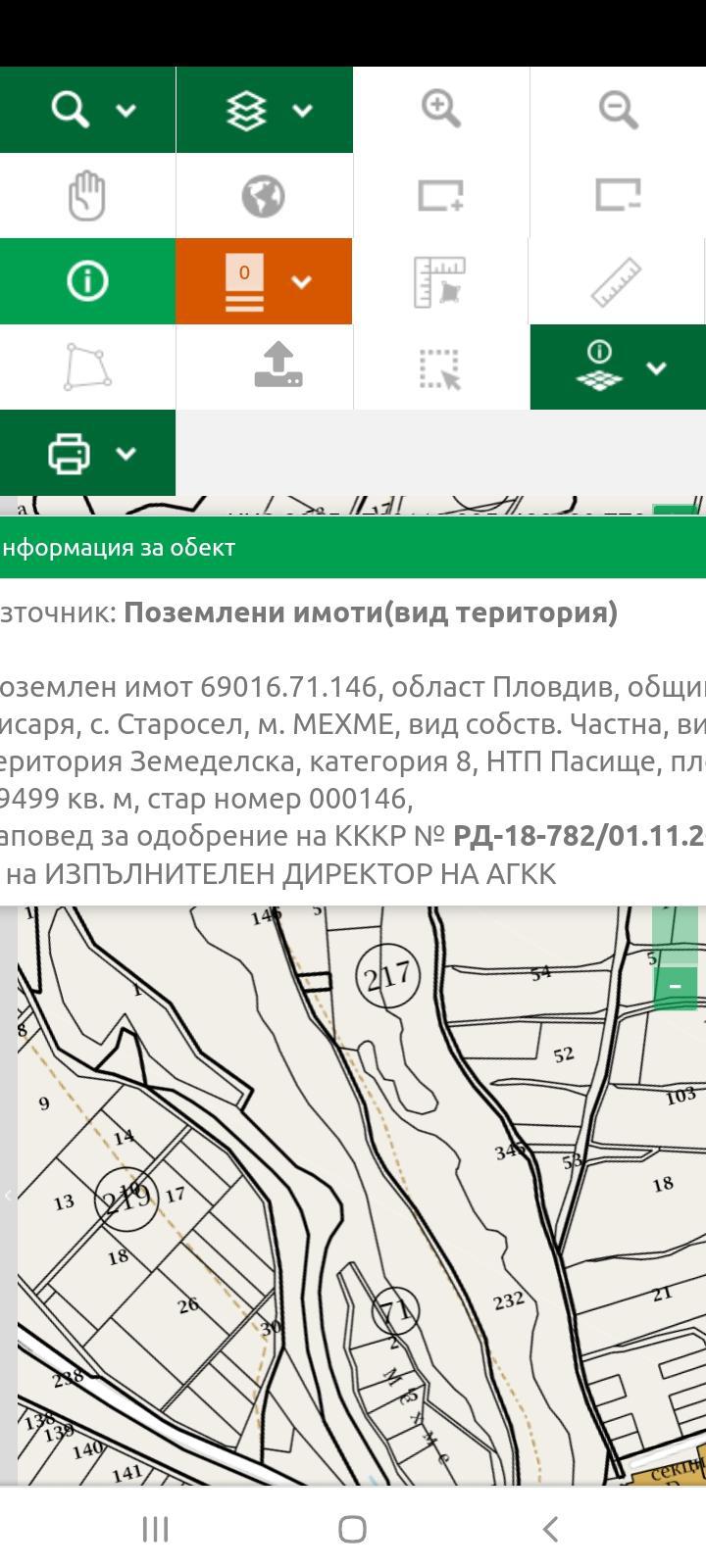Tap Android home navigation button
Image resolution: width=706 pixels, height=1568 pixels.
[x=352, y=1529]
